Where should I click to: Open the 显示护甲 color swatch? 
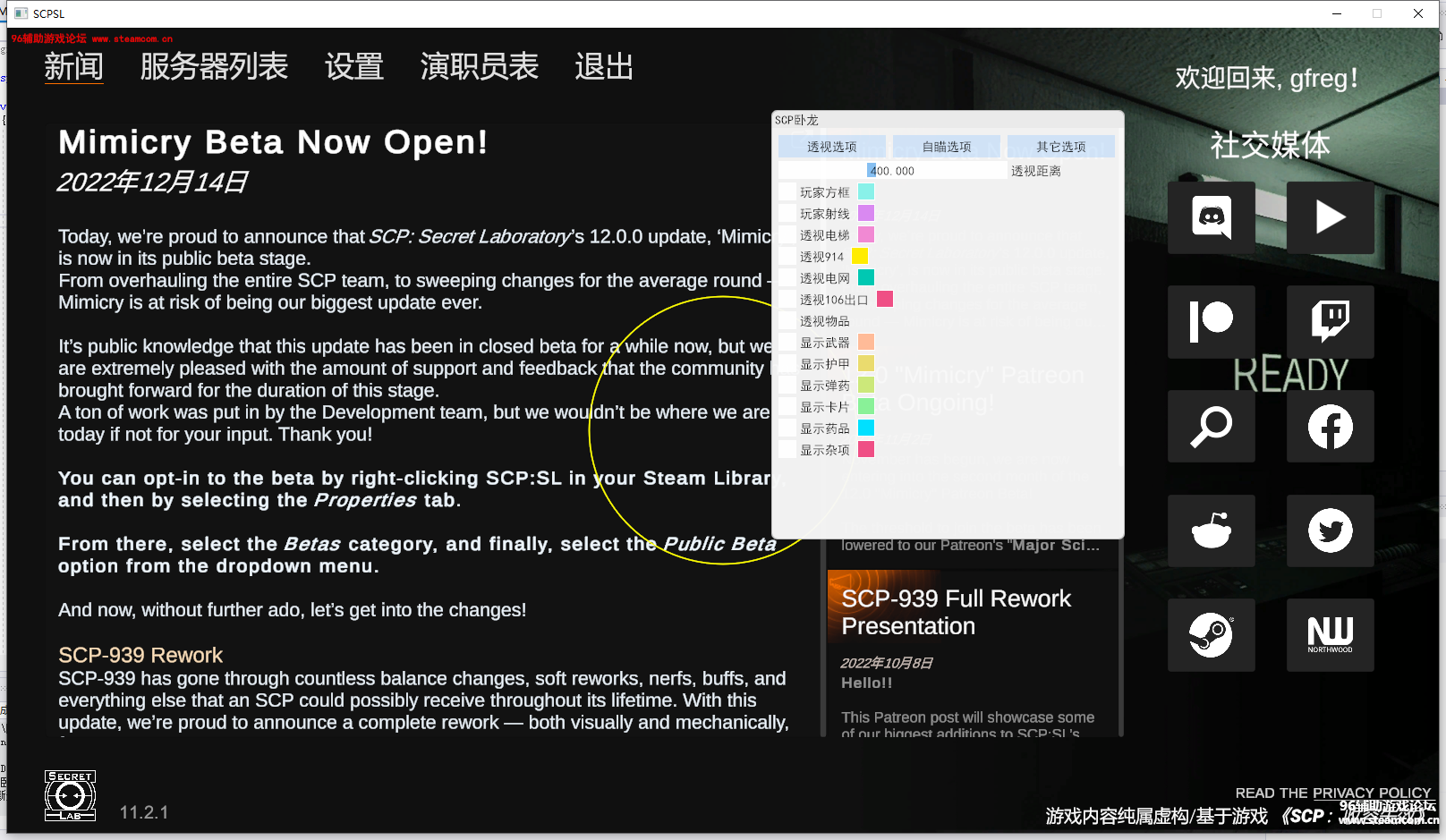(866, 363)
